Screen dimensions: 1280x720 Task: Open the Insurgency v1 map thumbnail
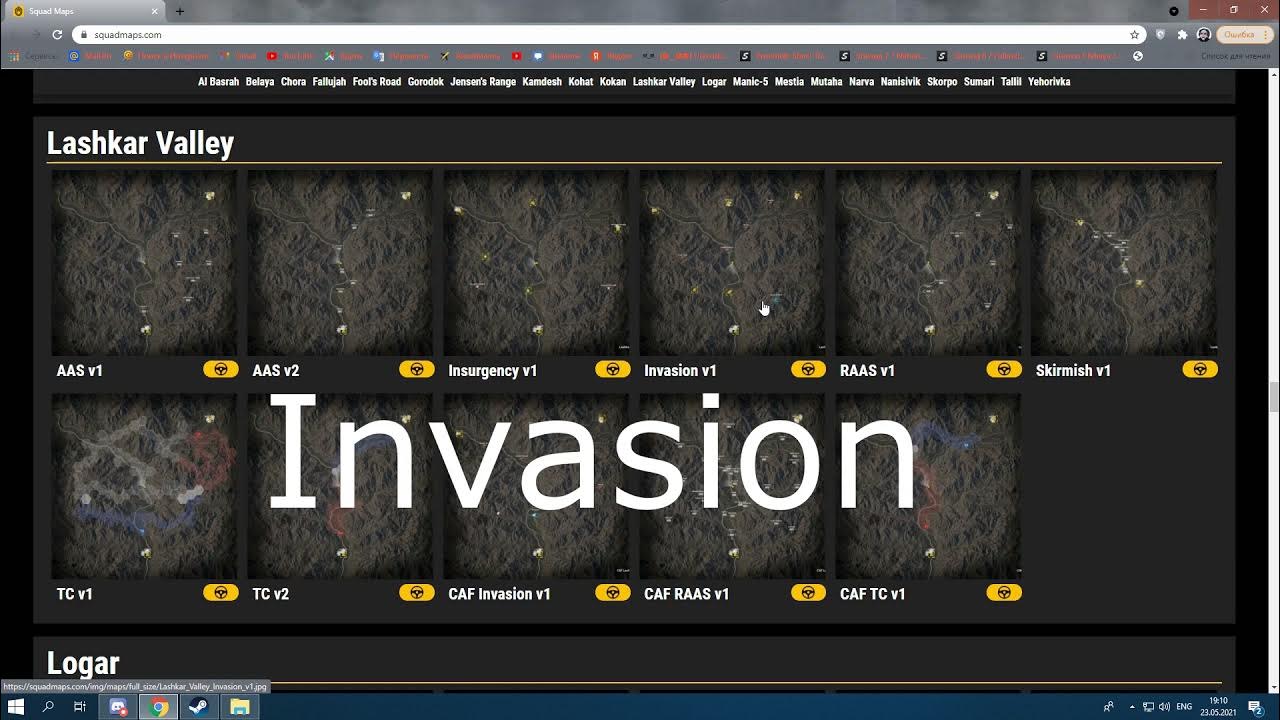pyautogui.click(x=536, y=263)
